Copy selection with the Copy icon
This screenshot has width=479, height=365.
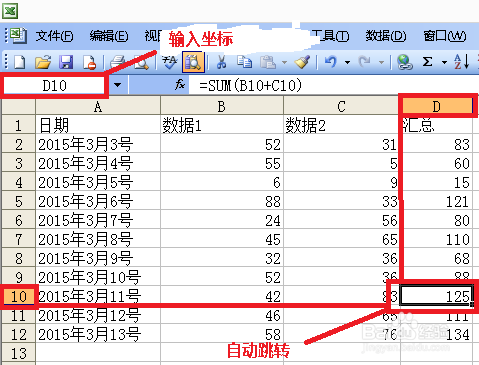244,62
